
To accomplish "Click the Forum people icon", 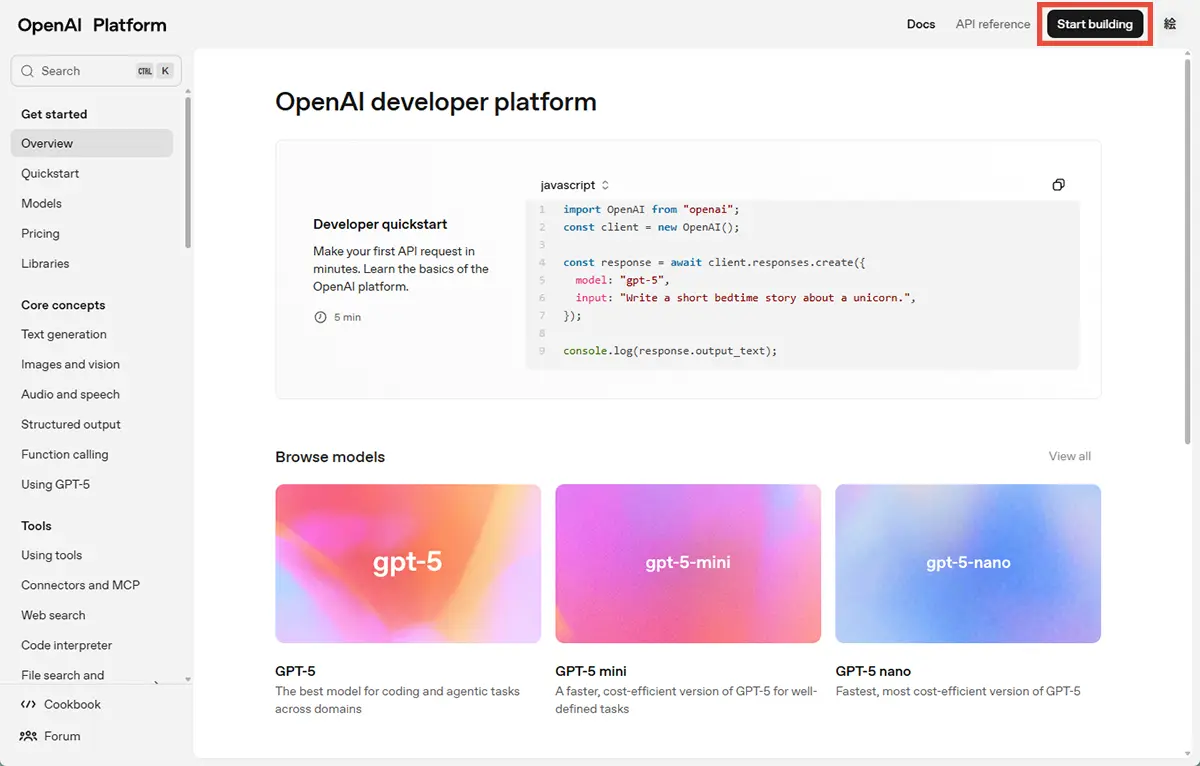I will (x=28, y=736).
